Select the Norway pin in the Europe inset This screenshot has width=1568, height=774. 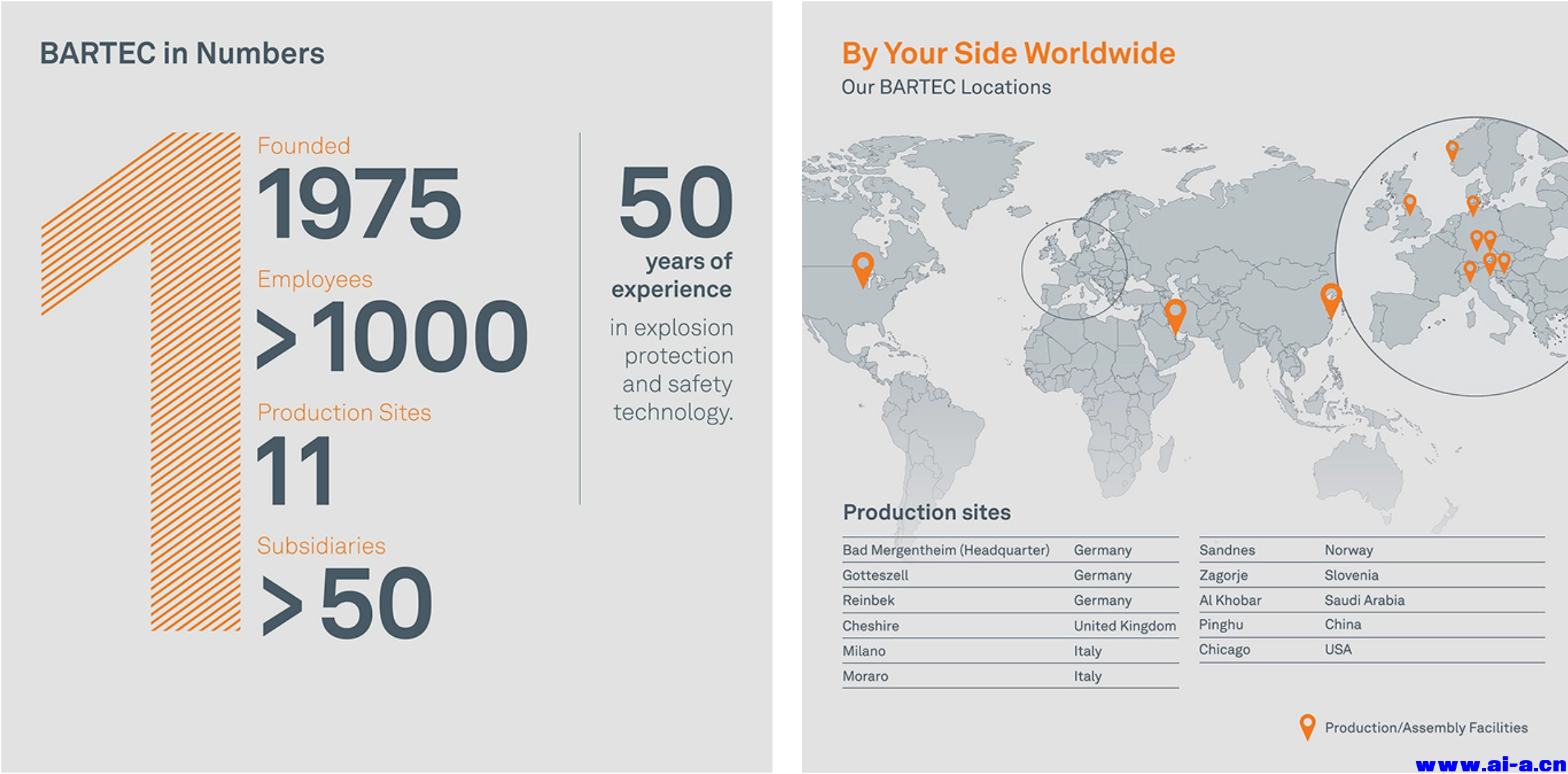tap(1452, 151)
